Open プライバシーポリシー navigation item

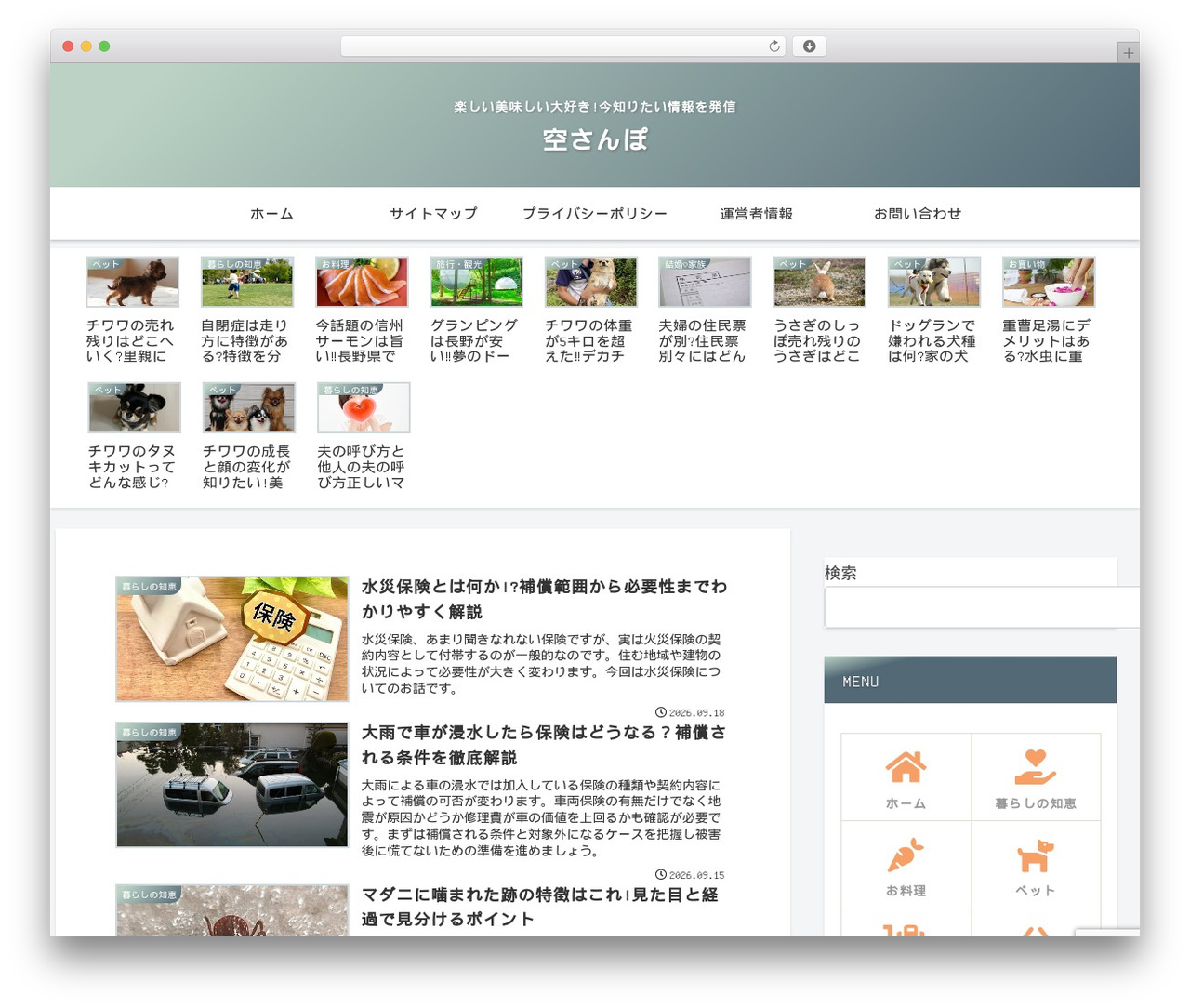click(x=595, y=214)
